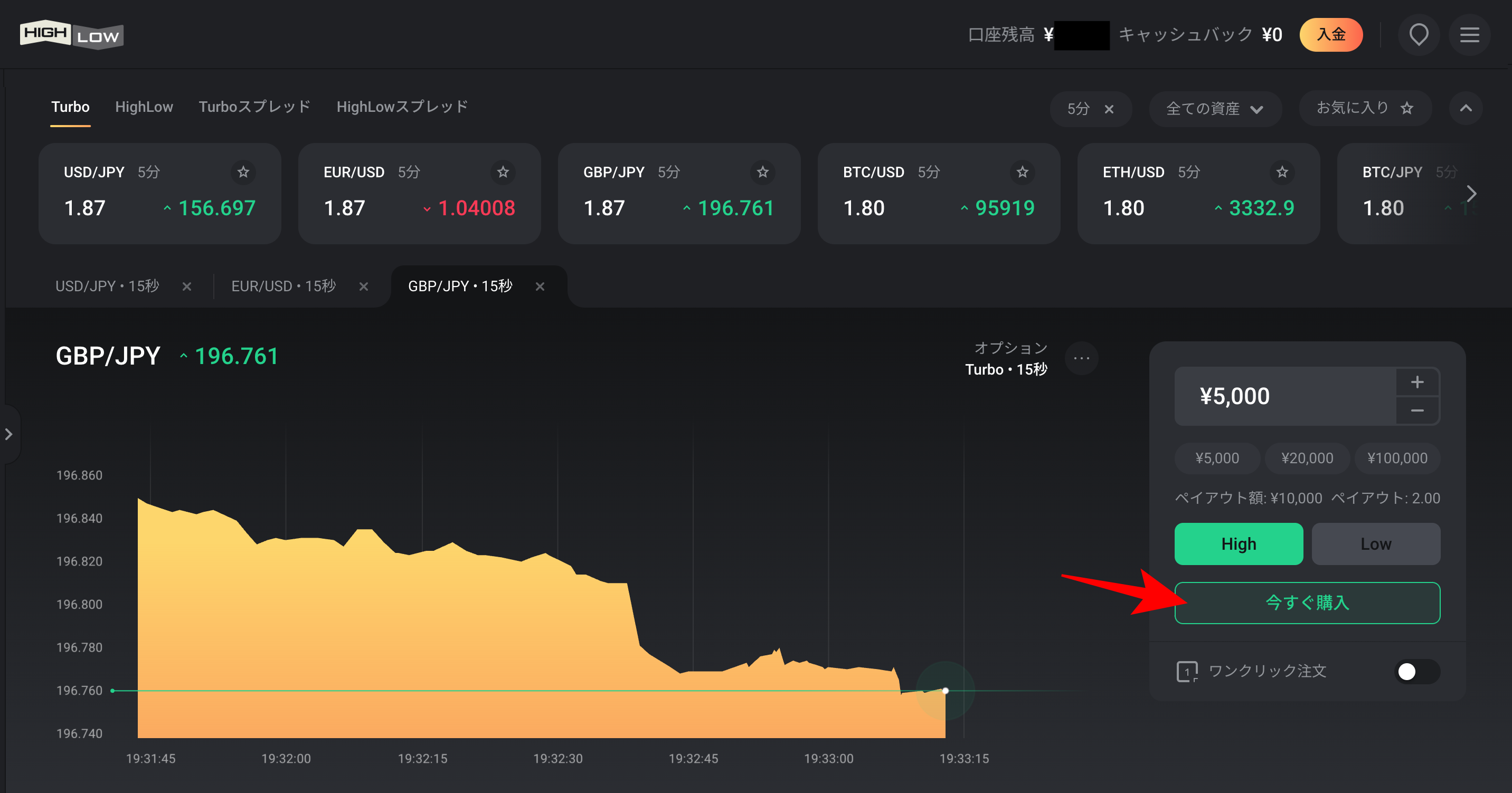Screen dimensions: 1512x793
Task: Set amount with ¥100,000 preset
Action: coord(1397,457)
